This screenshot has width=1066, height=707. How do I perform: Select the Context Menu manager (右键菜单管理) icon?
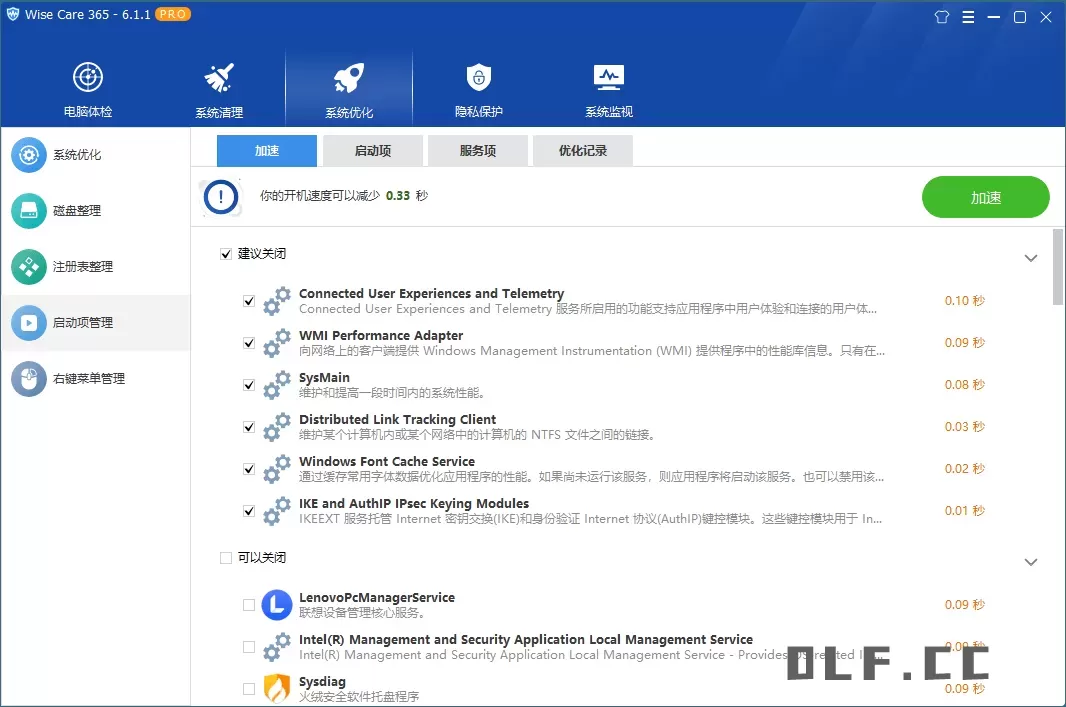(x=29, y=379)
